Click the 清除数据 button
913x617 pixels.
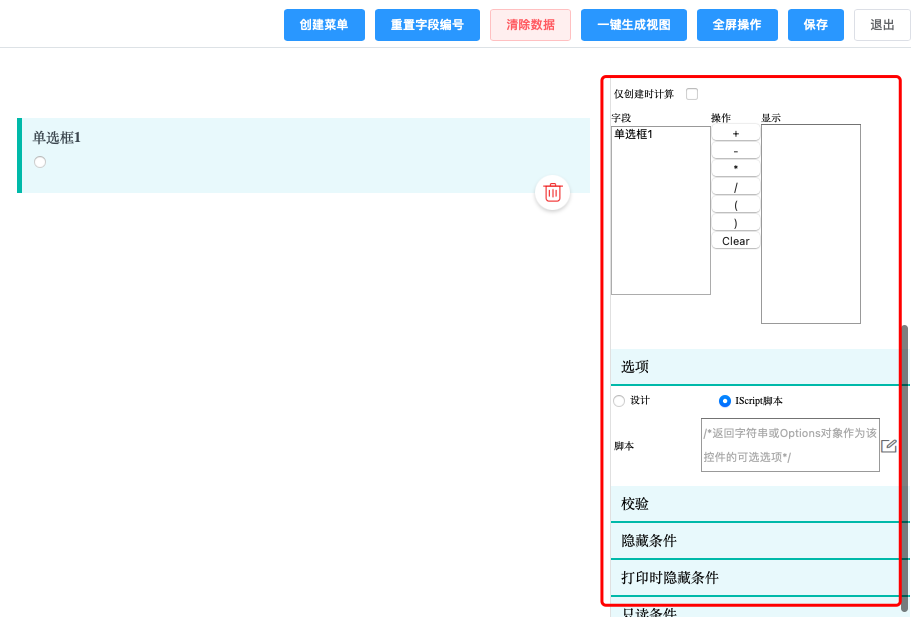point(529,25)
